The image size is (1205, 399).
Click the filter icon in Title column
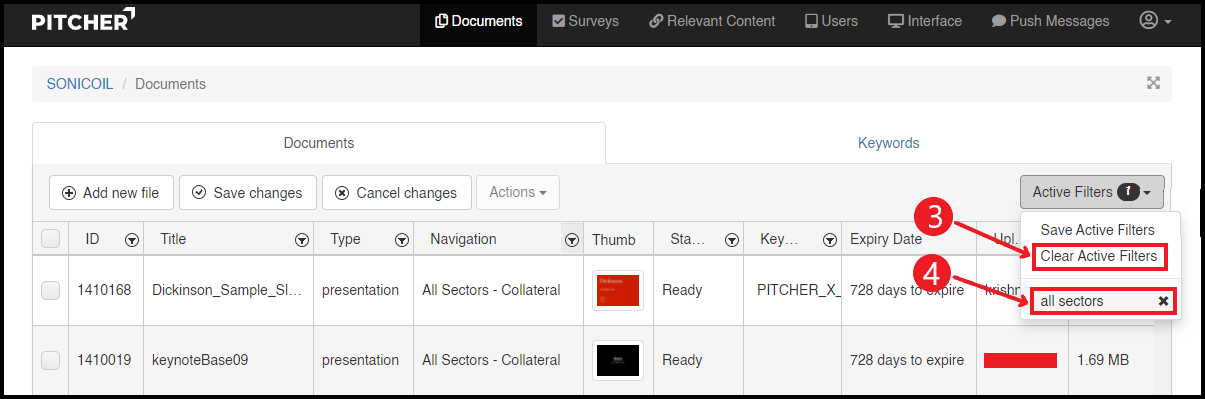[301, 240]
